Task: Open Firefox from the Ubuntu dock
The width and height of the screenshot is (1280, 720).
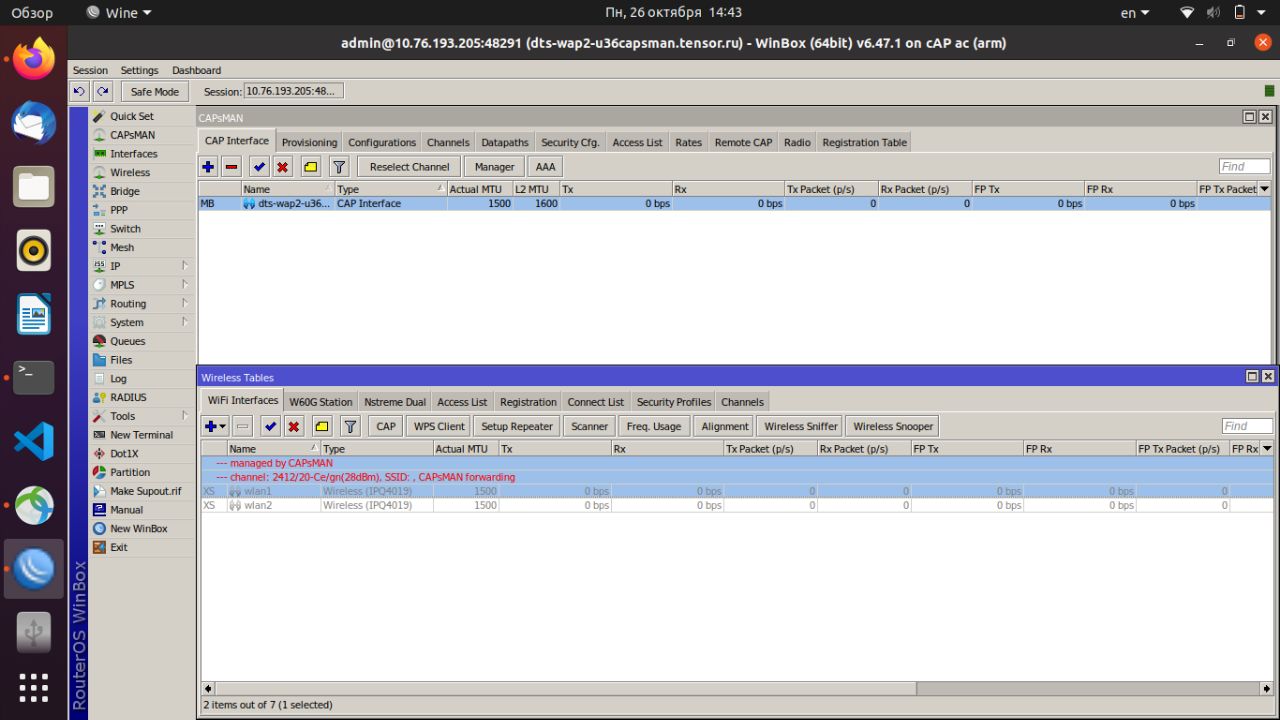Action: (34, 59)
